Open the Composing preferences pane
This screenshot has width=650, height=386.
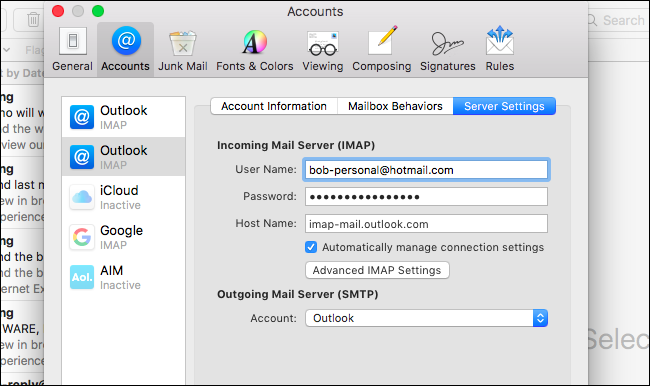tap(381, 49)
